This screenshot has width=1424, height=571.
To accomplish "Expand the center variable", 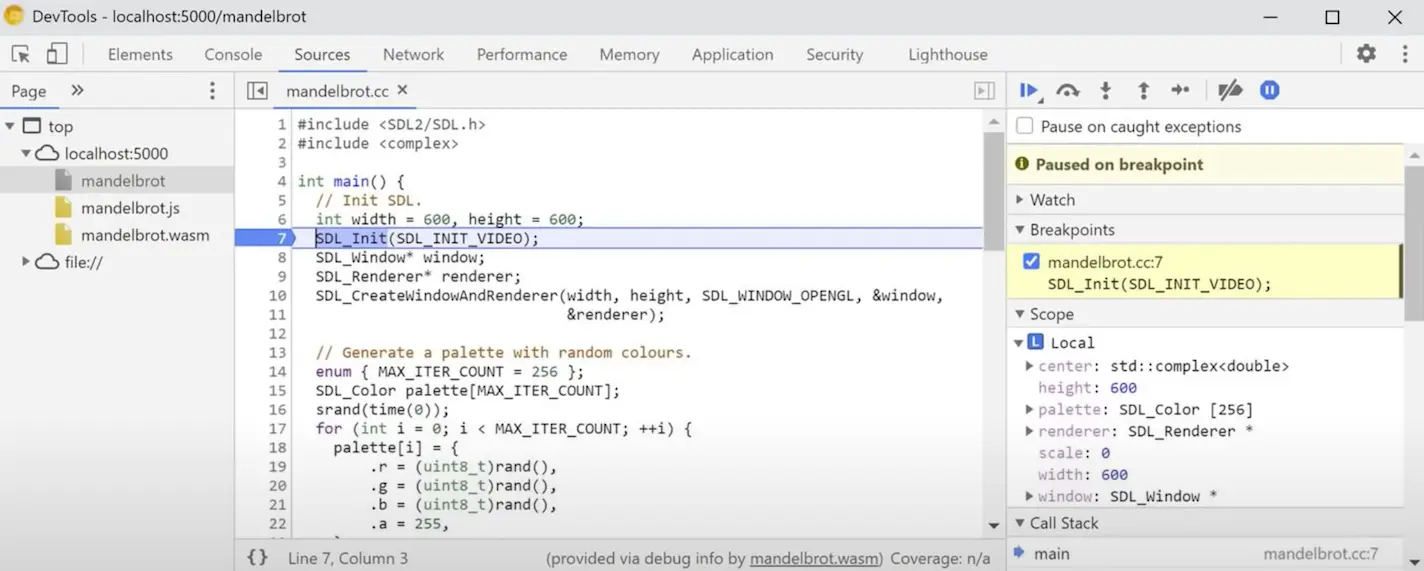I will (1030, 366).
